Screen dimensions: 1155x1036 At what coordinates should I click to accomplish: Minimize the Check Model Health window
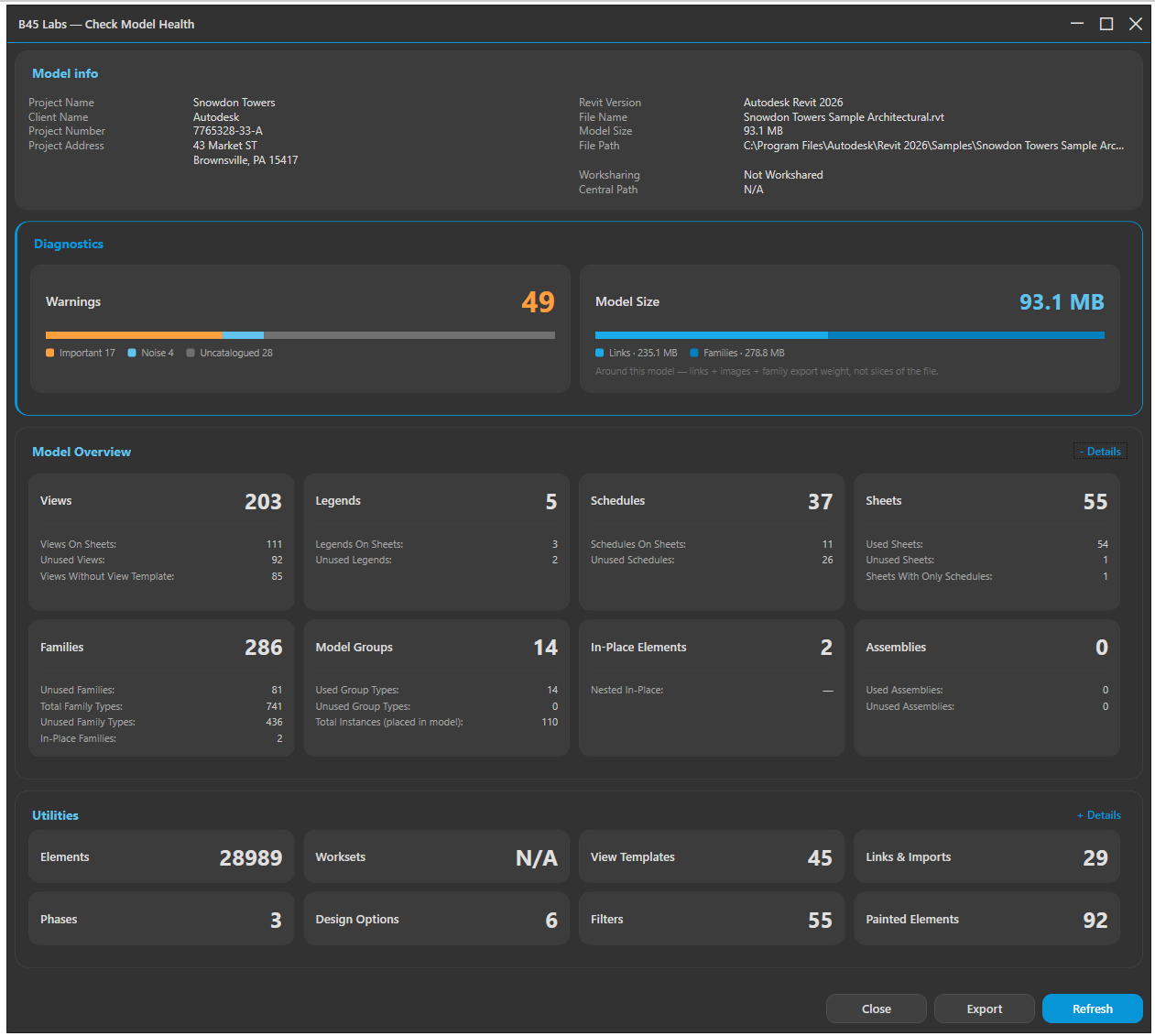point(1077,24)
